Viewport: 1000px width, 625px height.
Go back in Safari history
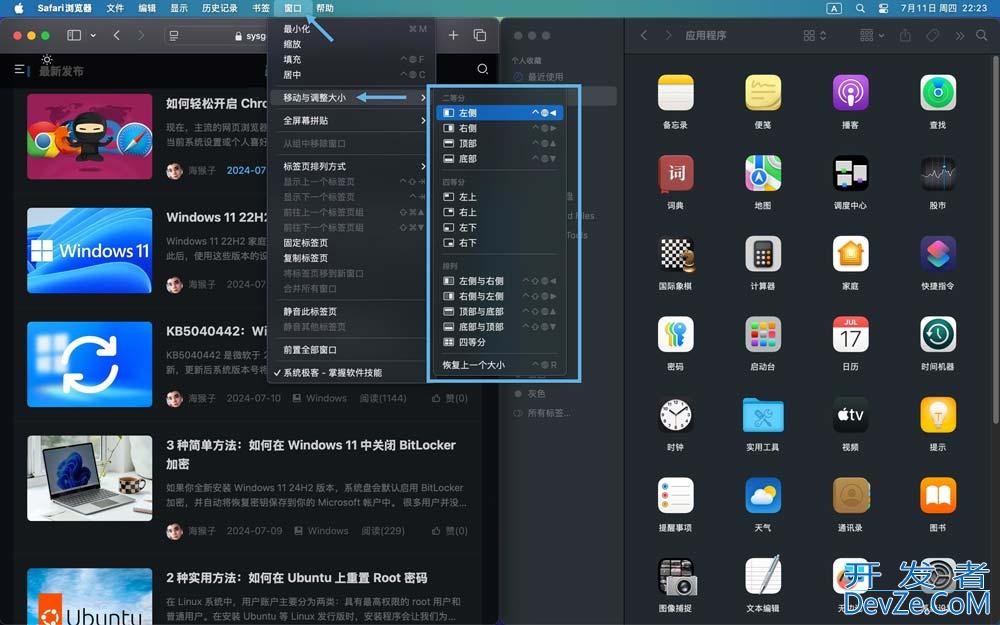[x=116, y=35]
